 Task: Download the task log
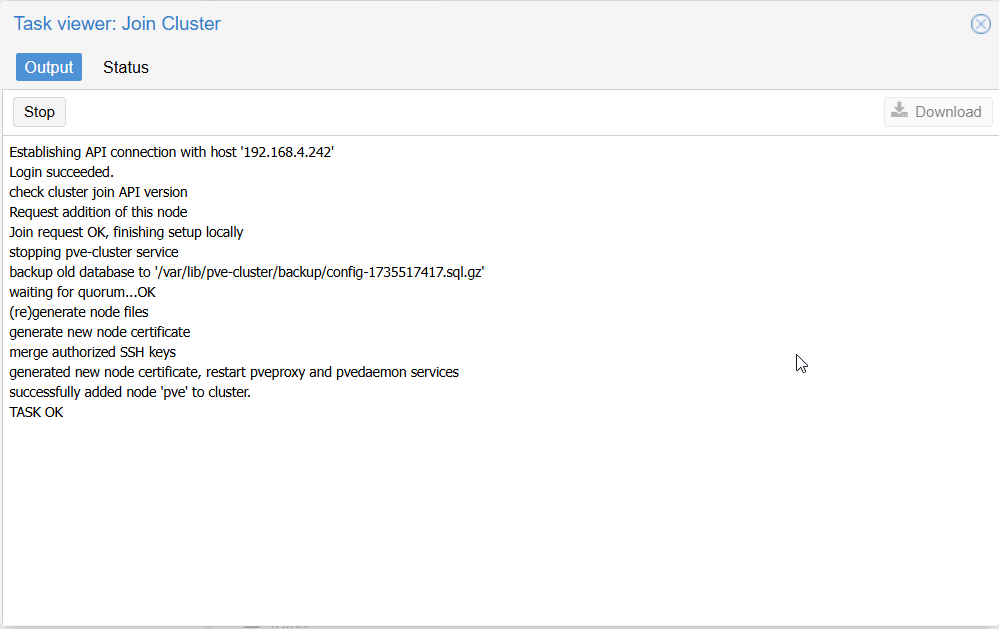pos(938,112)
